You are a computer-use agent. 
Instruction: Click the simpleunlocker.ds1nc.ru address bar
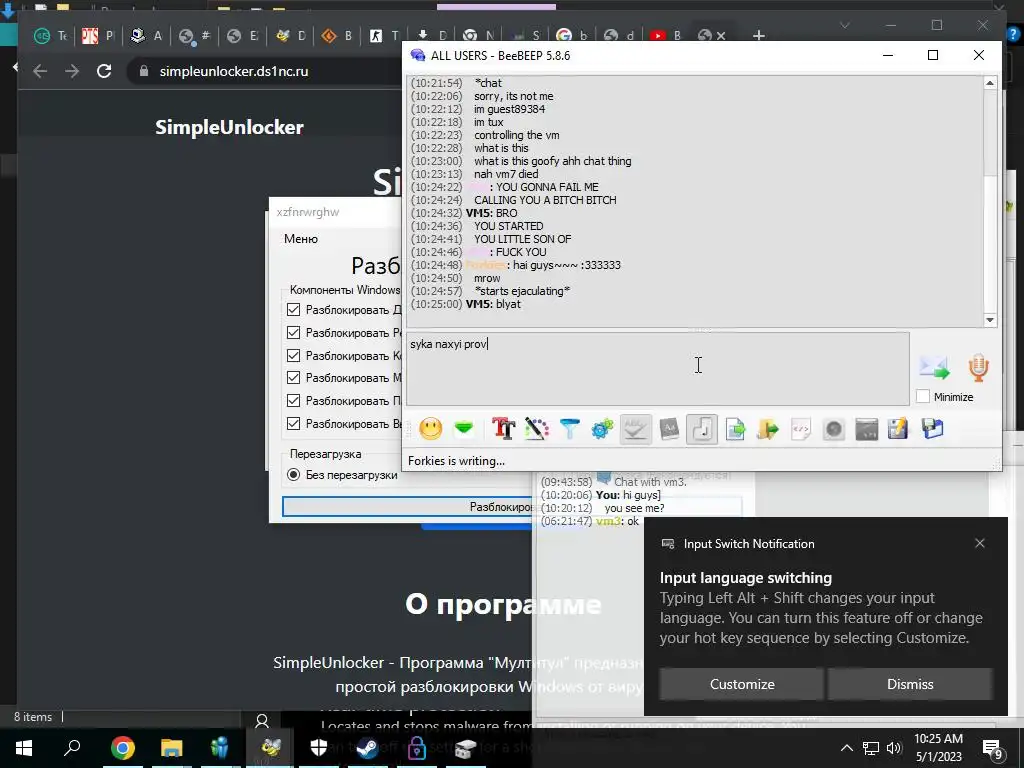pyautogui.click(x=234, y=71)
